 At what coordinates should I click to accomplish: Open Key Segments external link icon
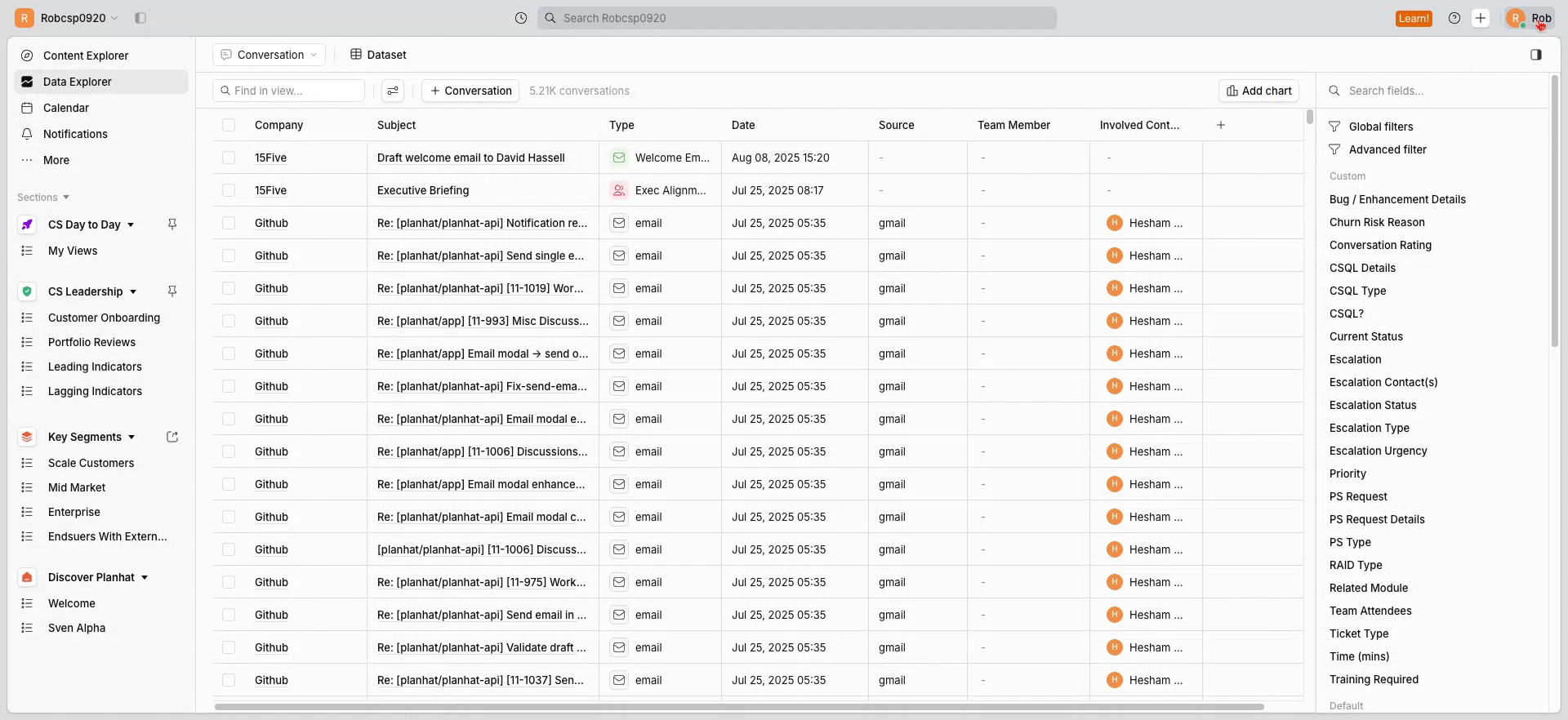point(172,437)
